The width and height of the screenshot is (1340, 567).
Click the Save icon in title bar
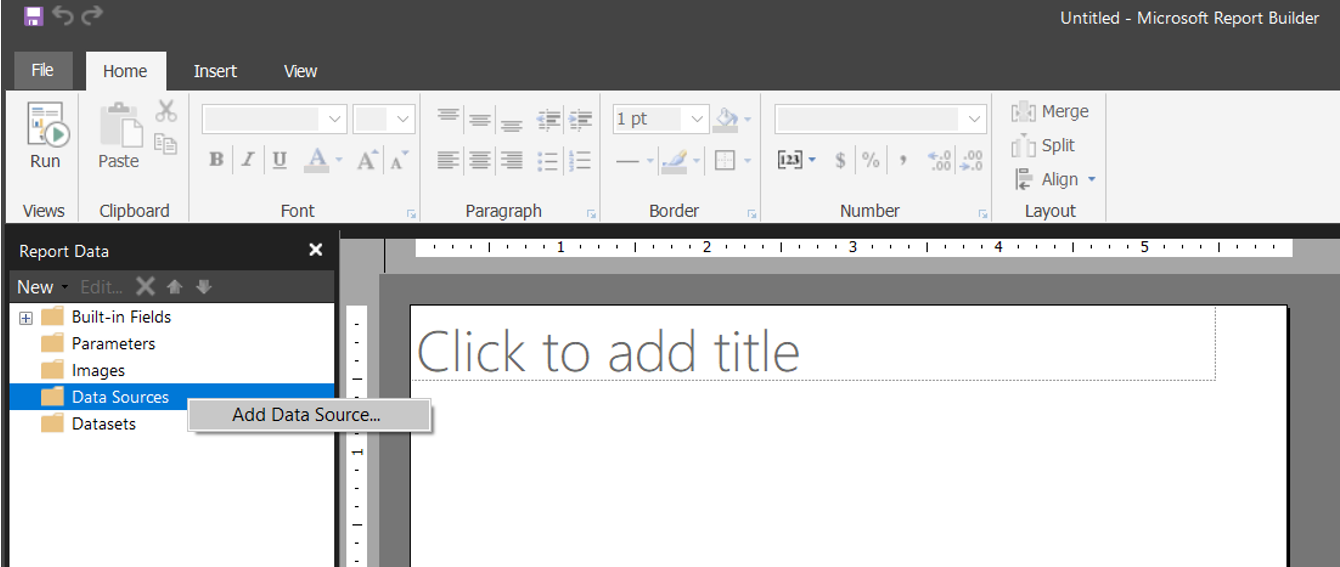click(33, 16)
